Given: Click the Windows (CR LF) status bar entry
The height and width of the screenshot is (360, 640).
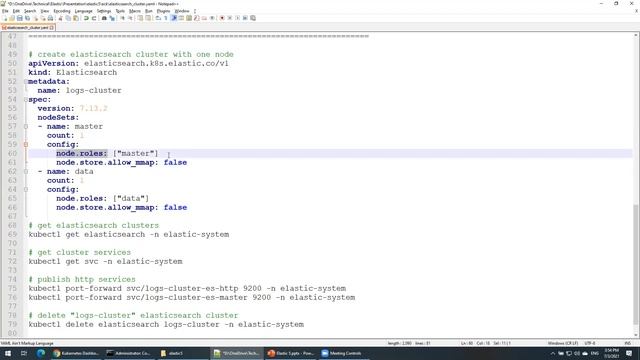Looking at the screenshot, I should click(x=562, y=343).
